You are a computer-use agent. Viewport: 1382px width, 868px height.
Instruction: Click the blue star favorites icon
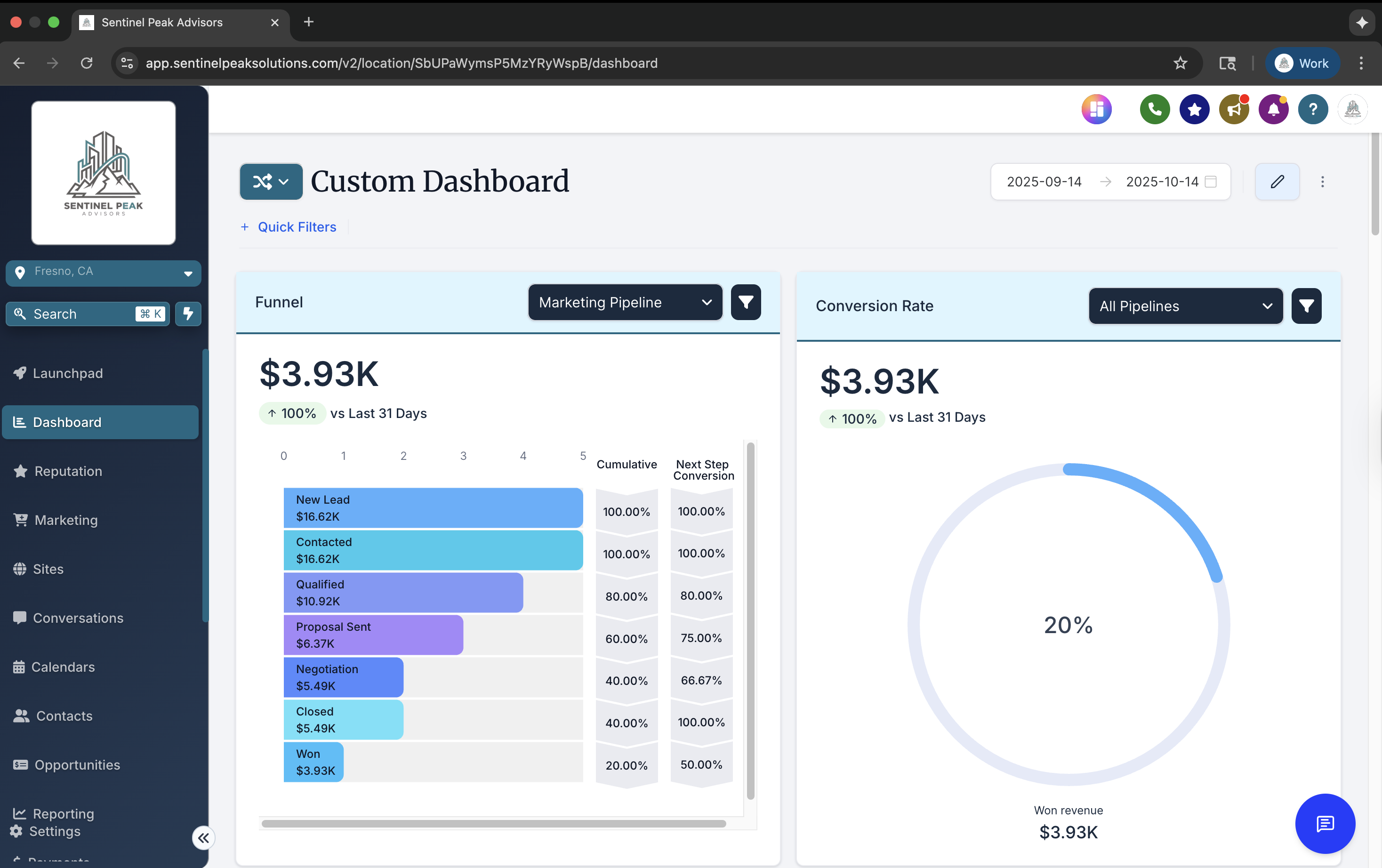[1194, 109]
